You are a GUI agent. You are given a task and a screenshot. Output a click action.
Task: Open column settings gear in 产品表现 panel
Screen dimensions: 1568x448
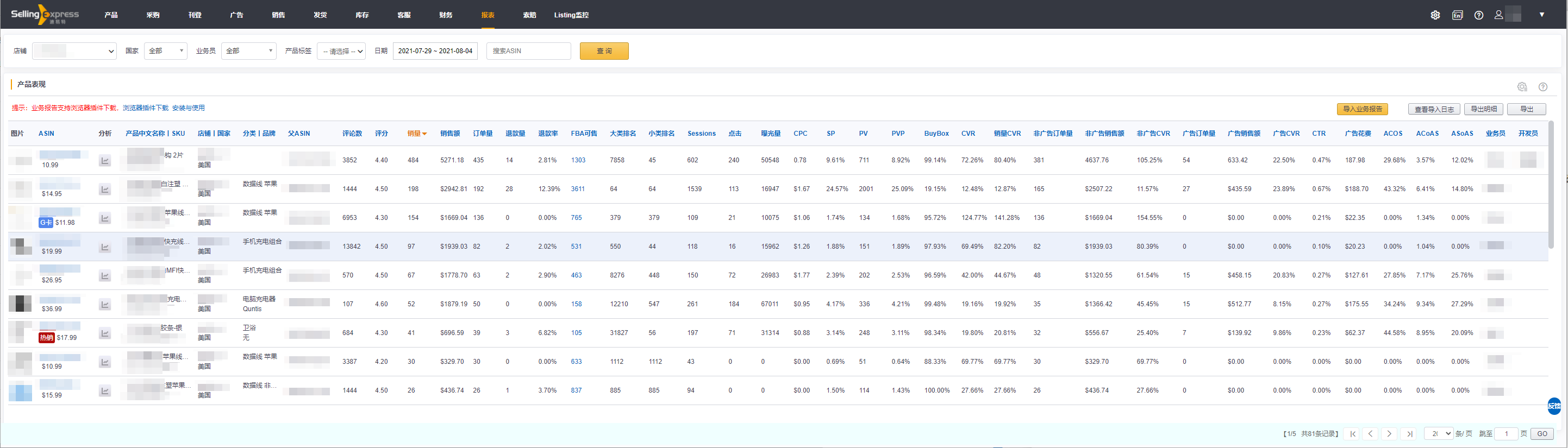[1522, 87]
